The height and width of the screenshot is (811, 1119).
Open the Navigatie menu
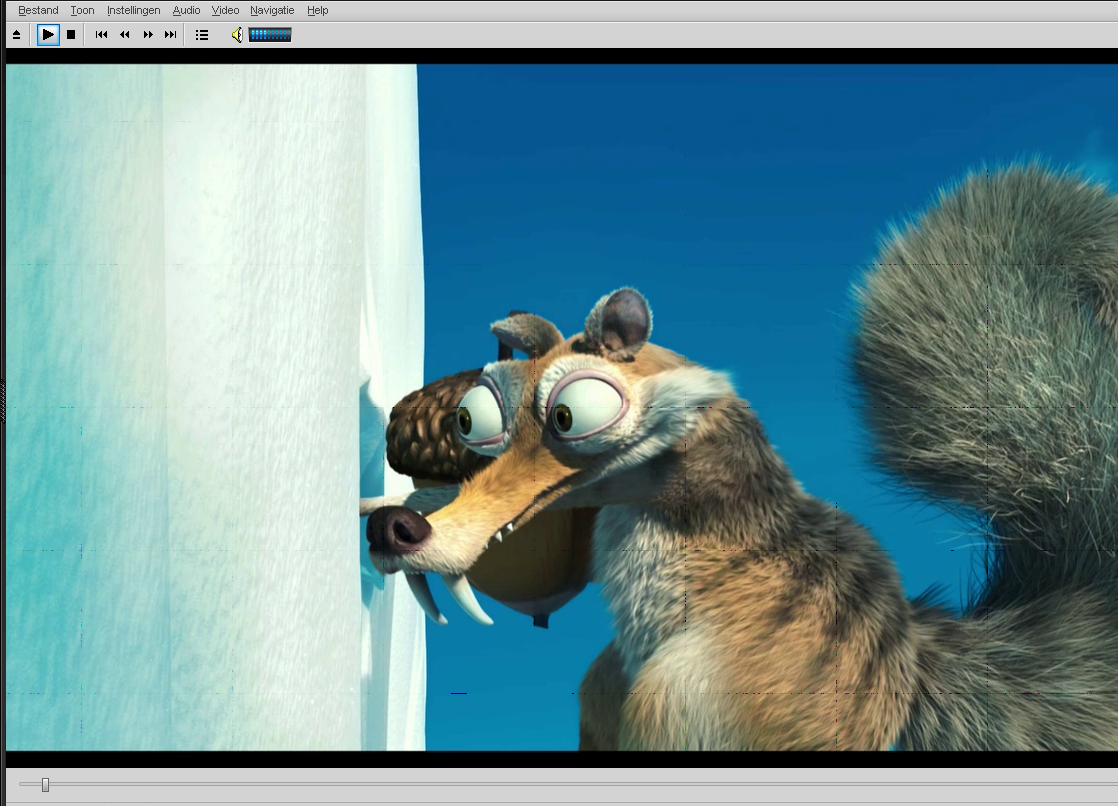click(x=272, y=10)
